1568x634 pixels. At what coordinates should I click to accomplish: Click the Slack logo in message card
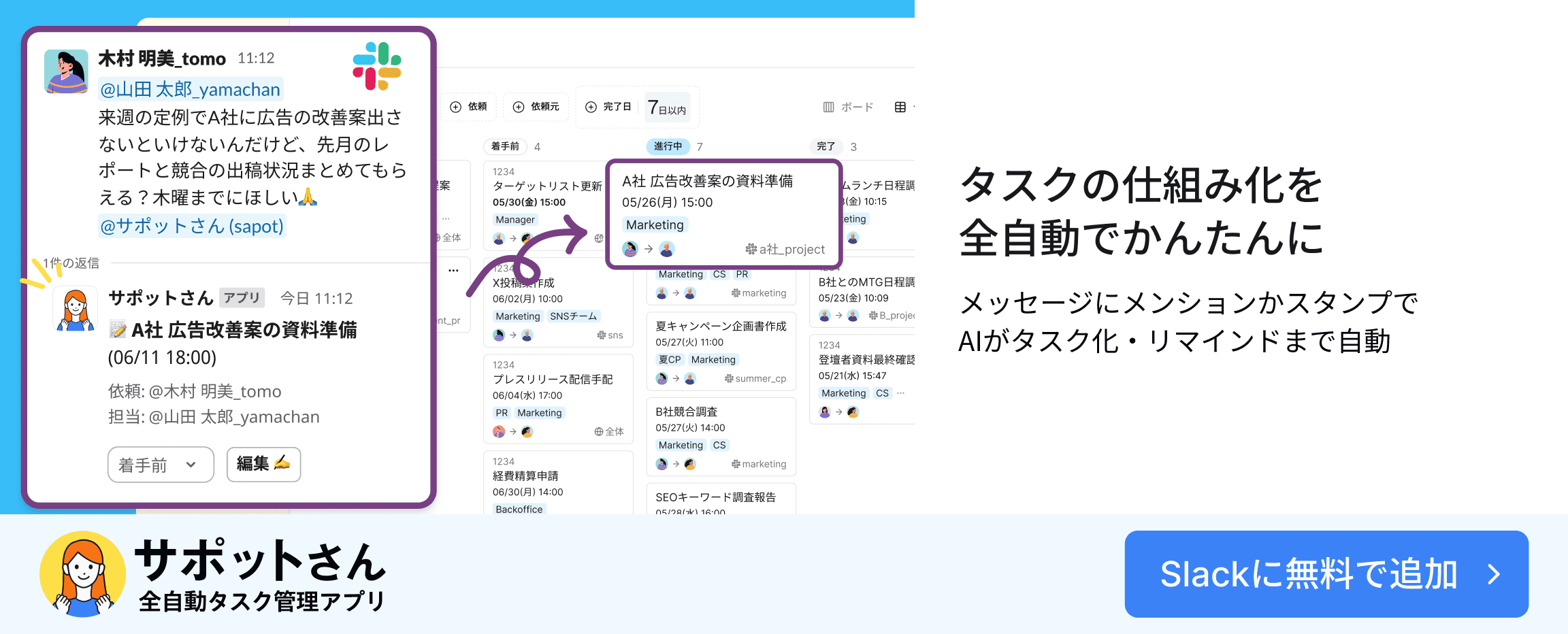pyautogui.click(x=377, y=66)
